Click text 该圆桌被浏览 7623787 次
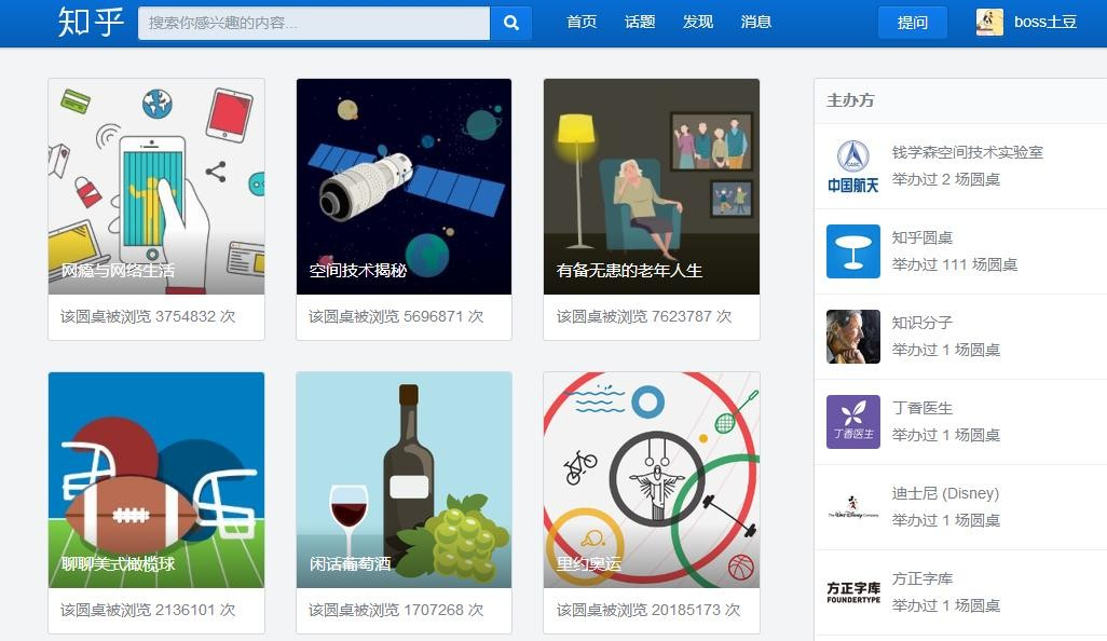Image resolution: width=1107 pixels, height=641 pixels. 644,316
